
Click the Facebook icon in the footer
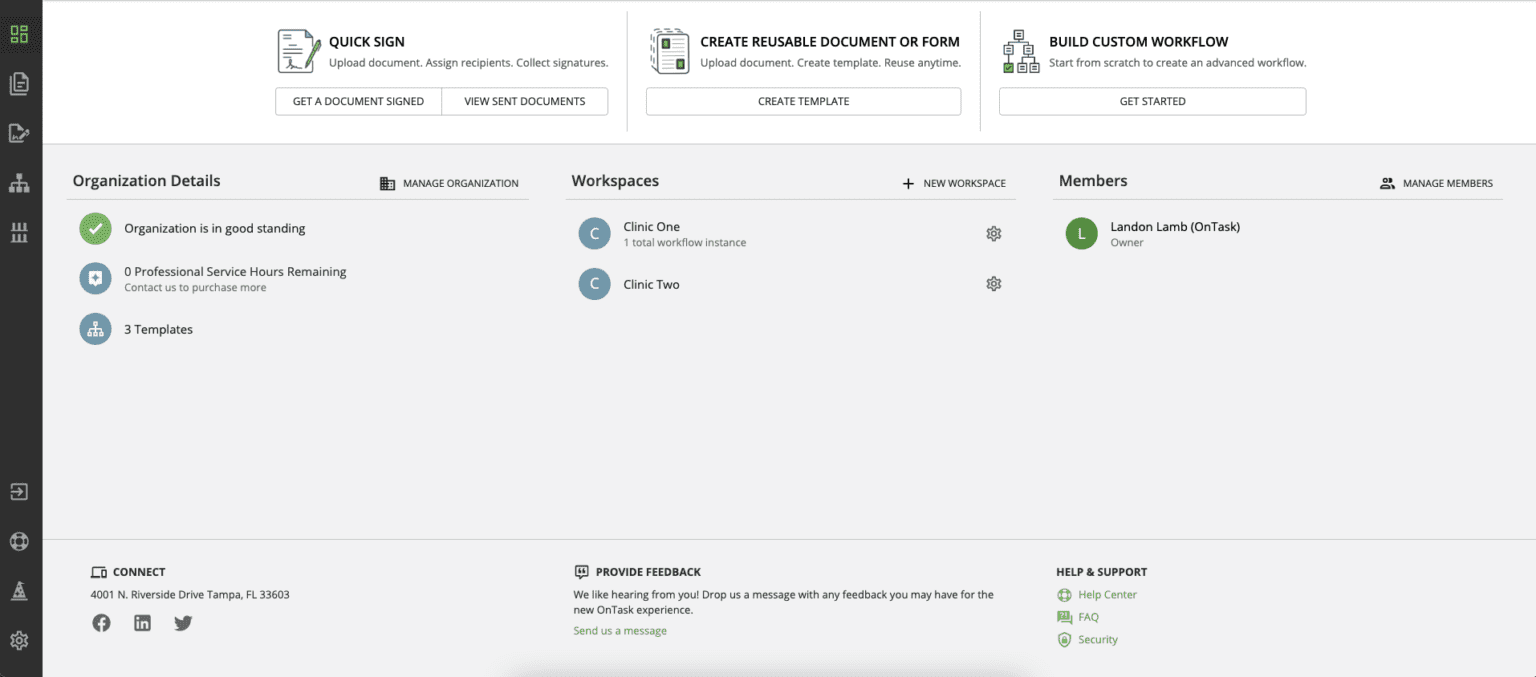click(101, 622)
